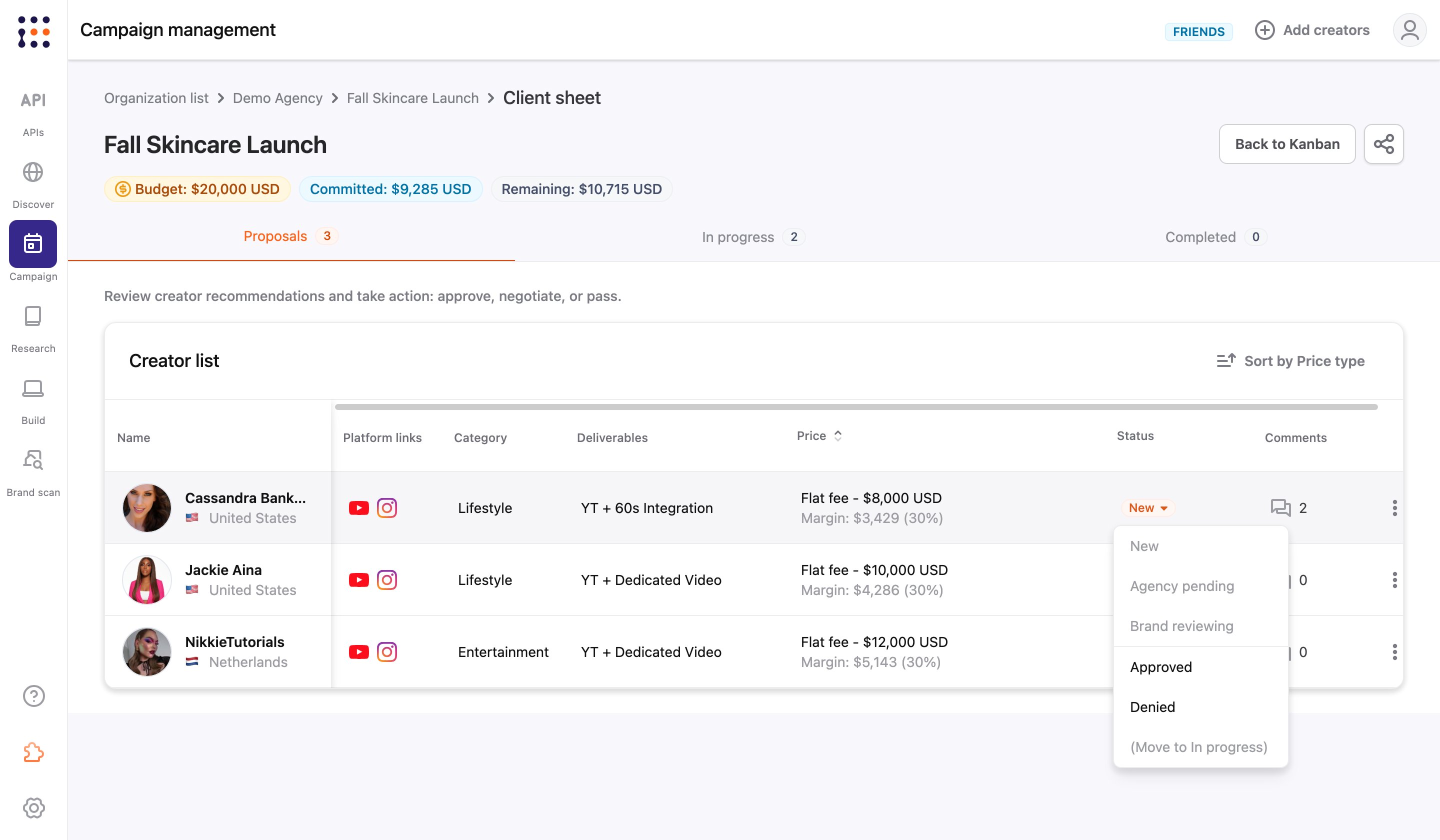1440x840 pixels.
Task: Go to Organization list breadcrumb
Action: tap(156, 97)
